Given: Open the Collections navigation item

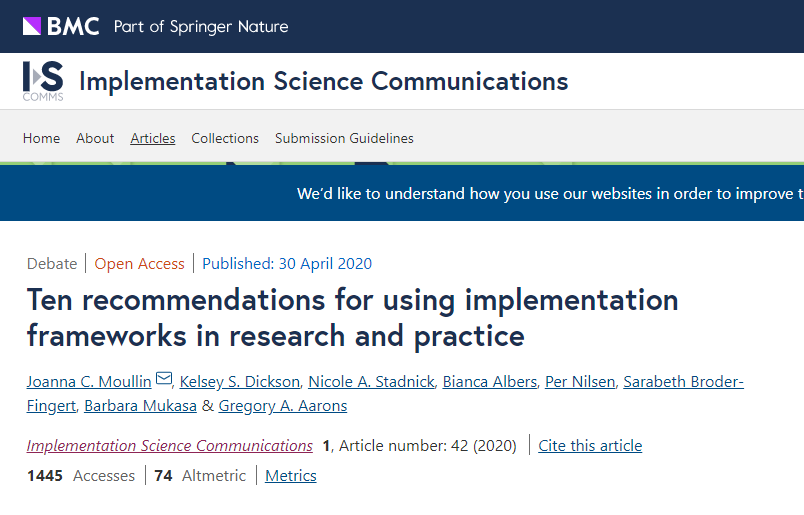Looking at the screenshot, I should tap(225, 138).
